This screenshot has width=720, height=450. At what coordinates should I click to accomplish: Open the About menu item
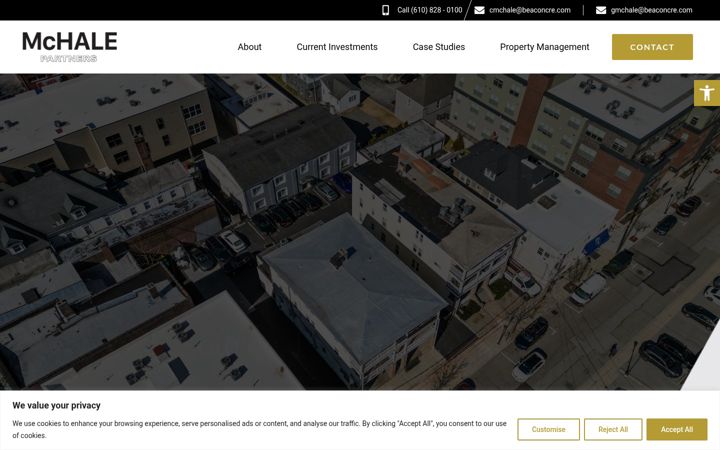(249, 47)
